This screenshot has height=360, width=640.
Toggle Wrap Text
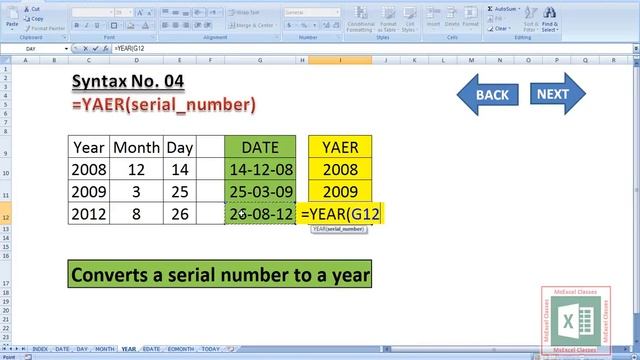[244, 13]
